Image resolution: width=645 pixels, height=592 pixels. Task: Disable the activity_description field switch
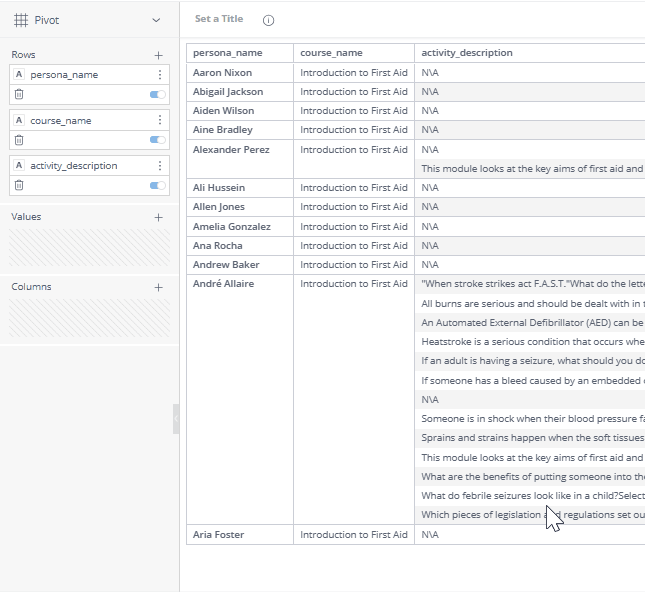tap(157, 185)
